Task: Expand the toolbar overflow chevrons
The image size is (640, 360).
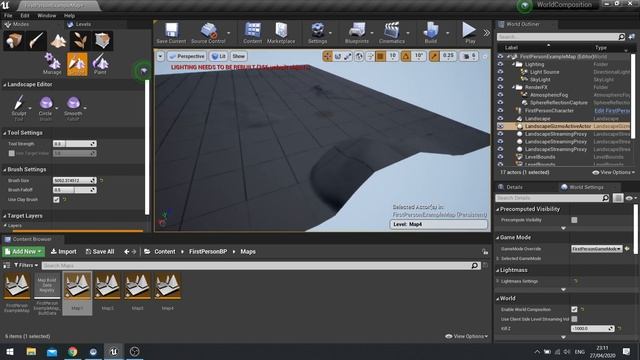Action: tap(487, 33)
